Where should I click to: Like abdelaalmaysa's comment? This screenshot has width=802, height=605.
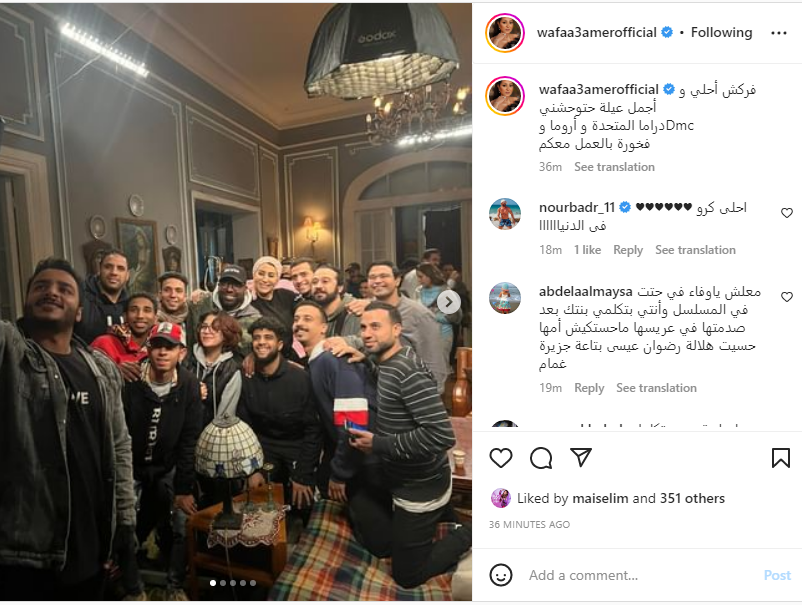click(787, 297)
